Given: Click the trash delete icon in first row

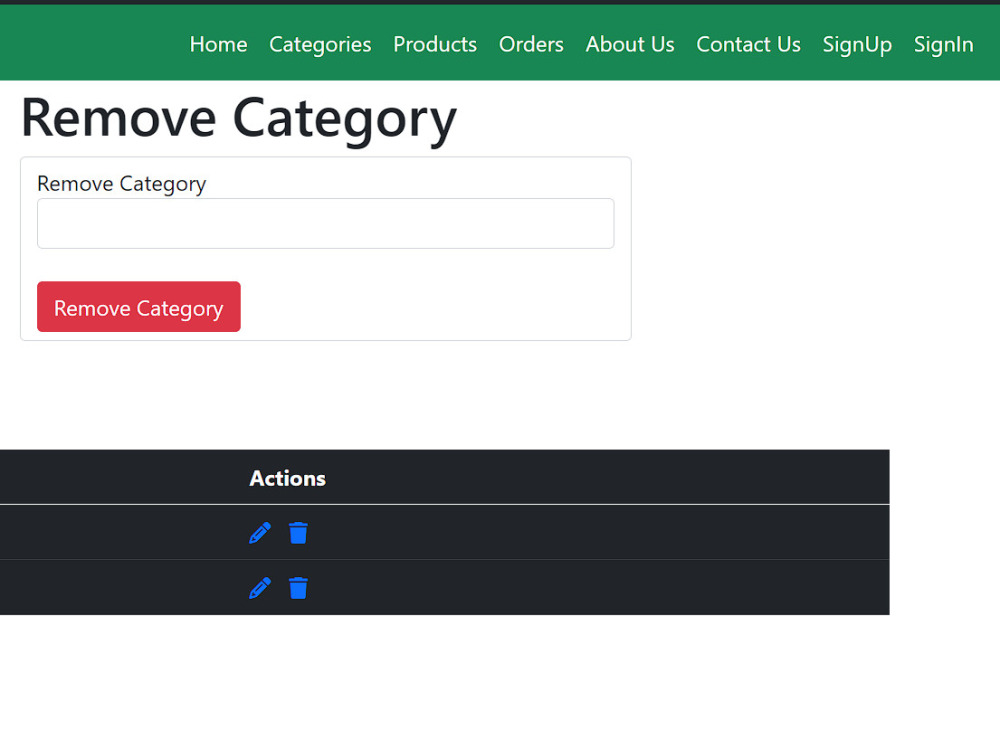Looking at the screenshot, I should click(298, 532).
